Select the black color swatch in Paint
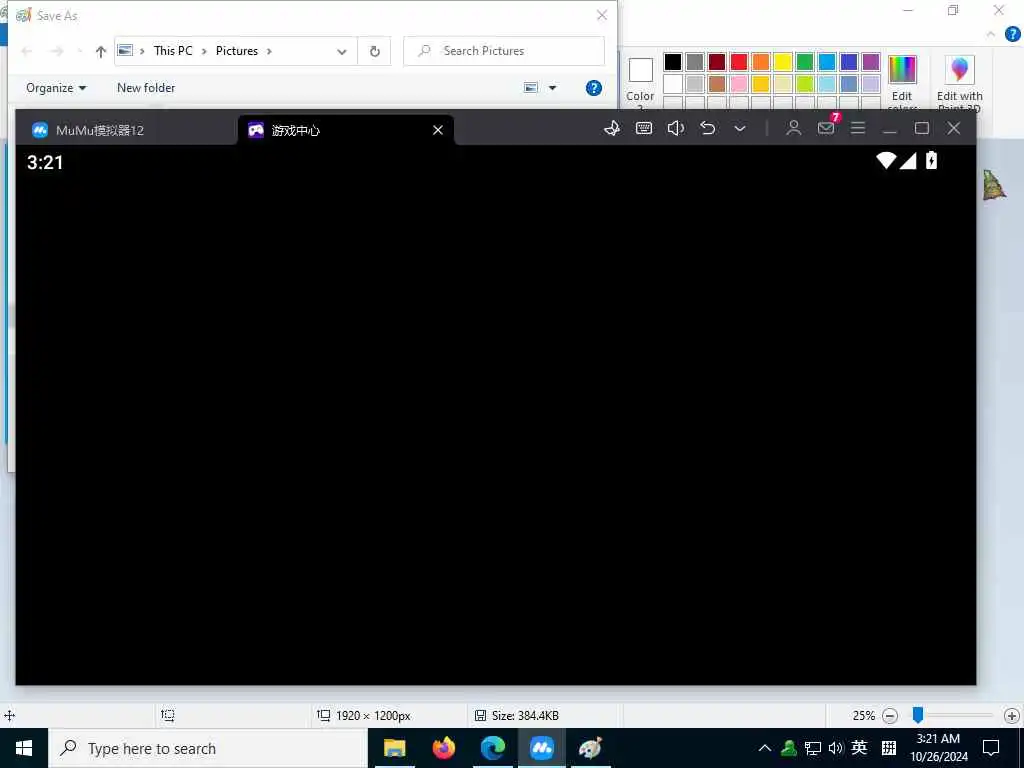Viewport: 1024px width, 768px height. (x=673, y=62)
